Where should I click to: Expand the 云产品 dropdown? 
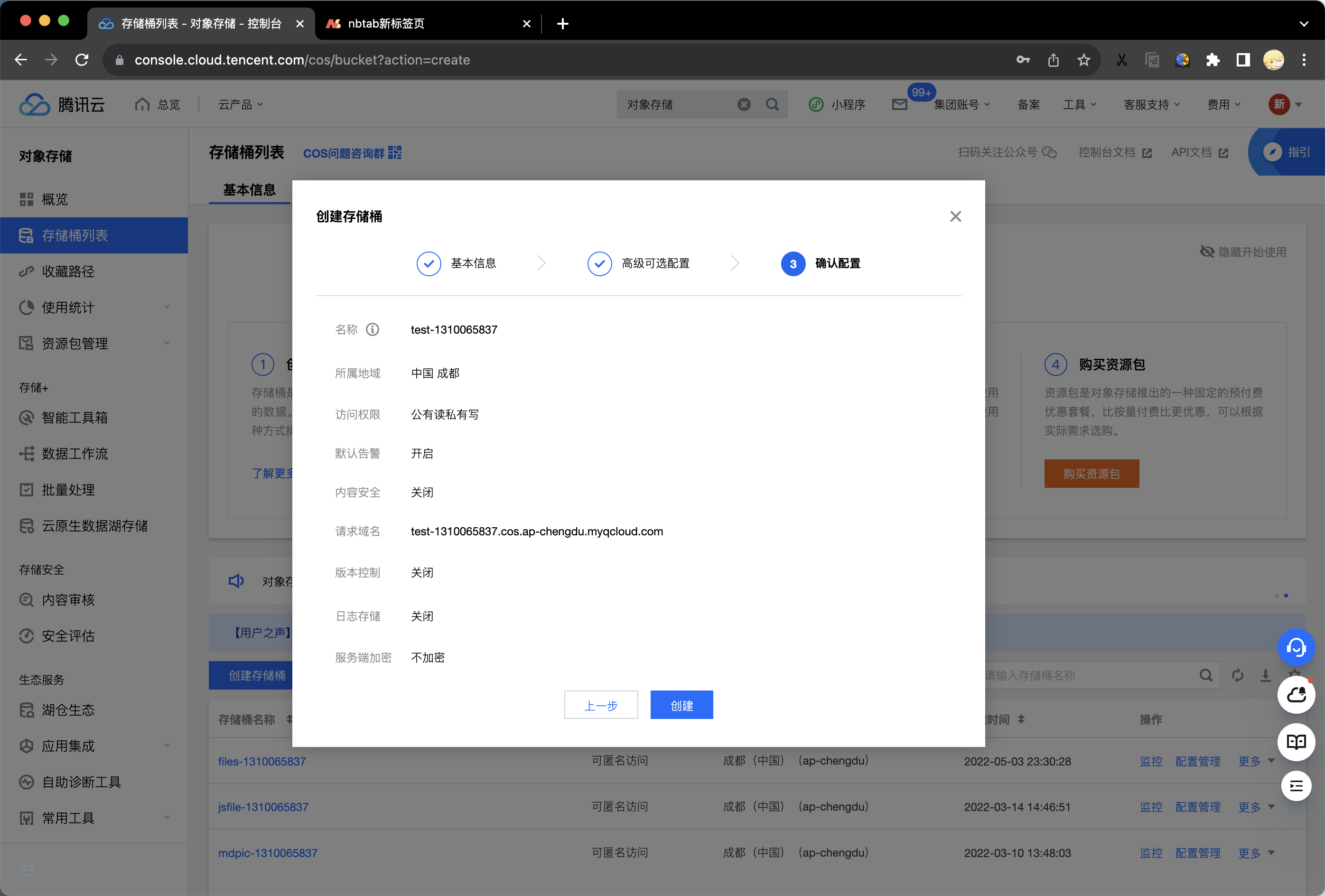(x=241, y=104)
